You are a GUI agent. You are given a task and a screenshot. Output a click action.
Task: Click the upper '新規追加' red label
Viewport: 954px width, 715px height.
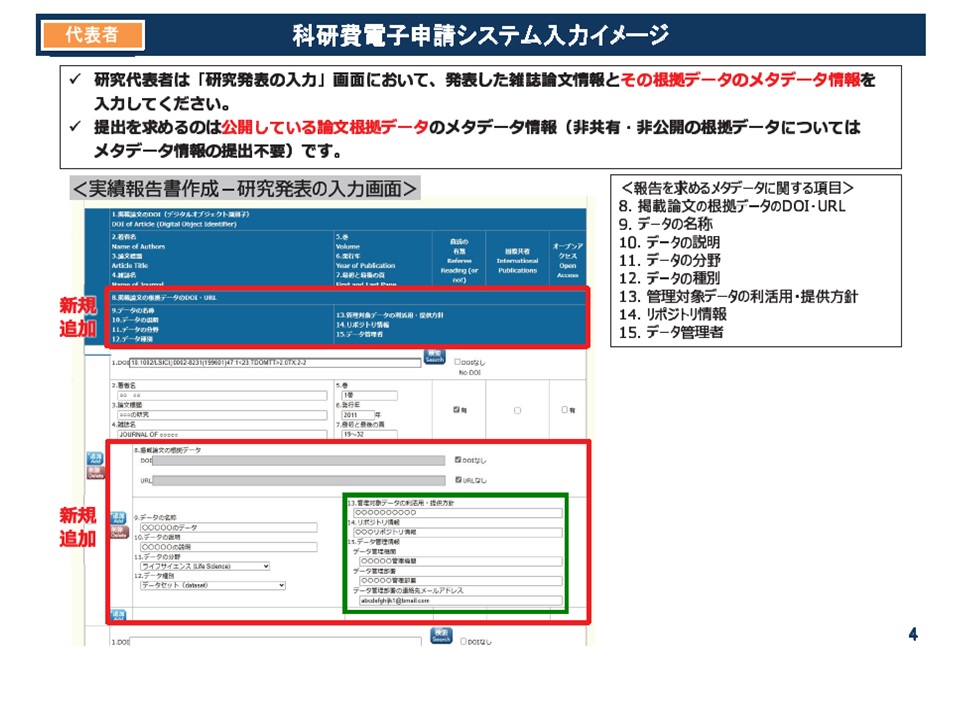click(78, 317)
